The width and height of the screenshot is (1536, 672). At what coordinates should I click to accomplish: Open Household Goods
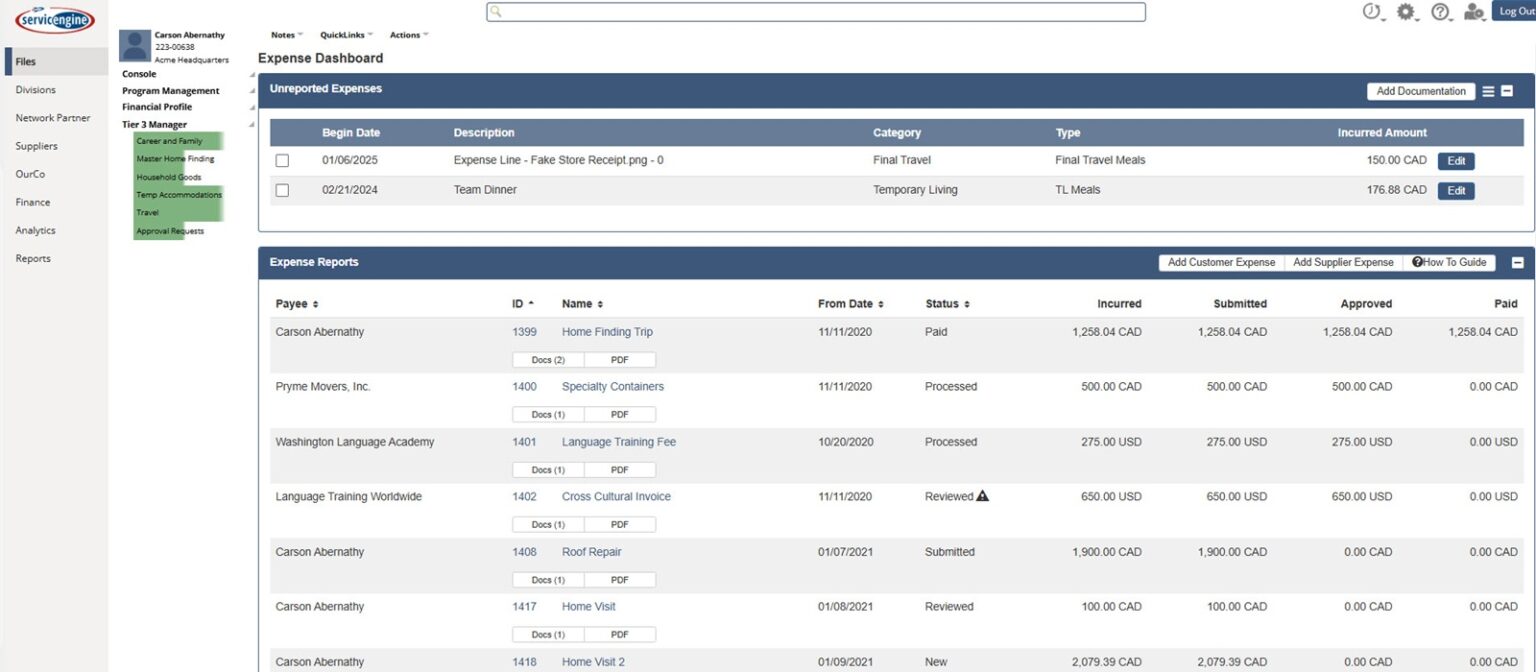click(x=168, y=177)
